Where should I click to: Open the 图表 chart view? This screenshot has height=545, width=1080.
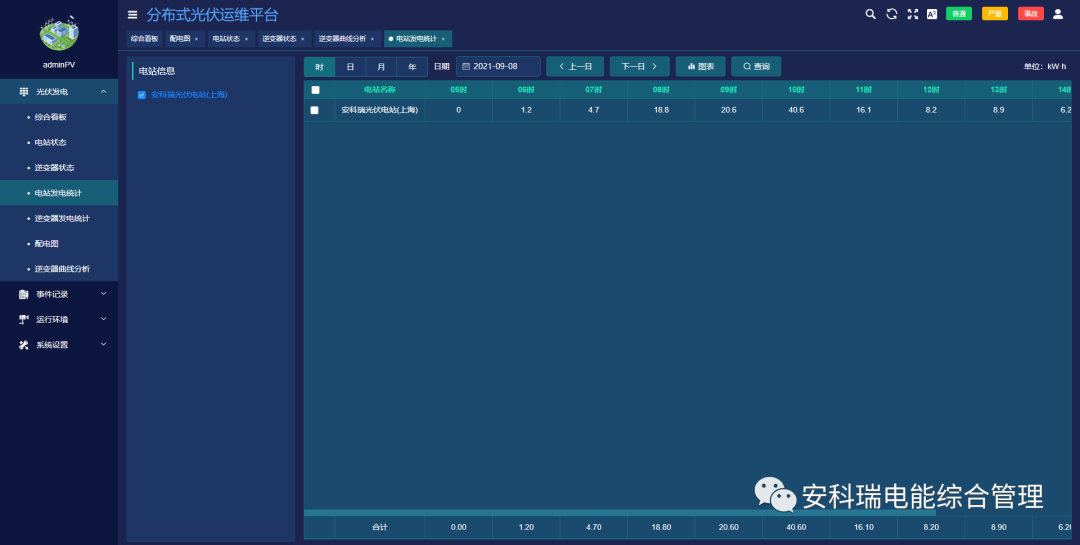(x=700, y=67)
